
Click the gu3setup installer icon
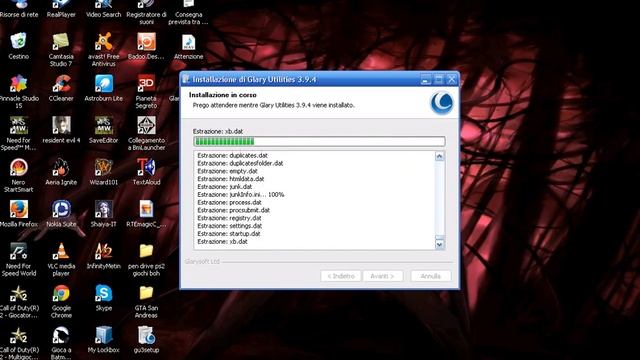[x=146, y=335]
